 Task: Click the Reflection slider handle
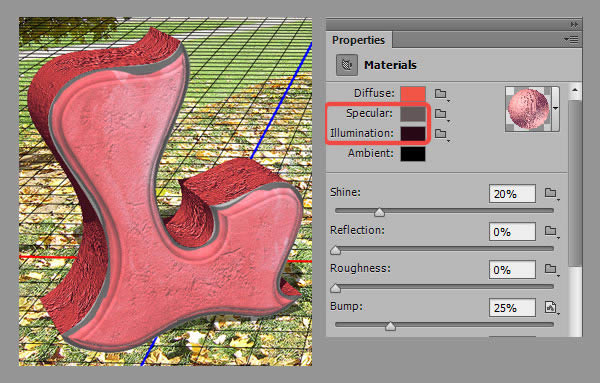[x=336, y=250]
